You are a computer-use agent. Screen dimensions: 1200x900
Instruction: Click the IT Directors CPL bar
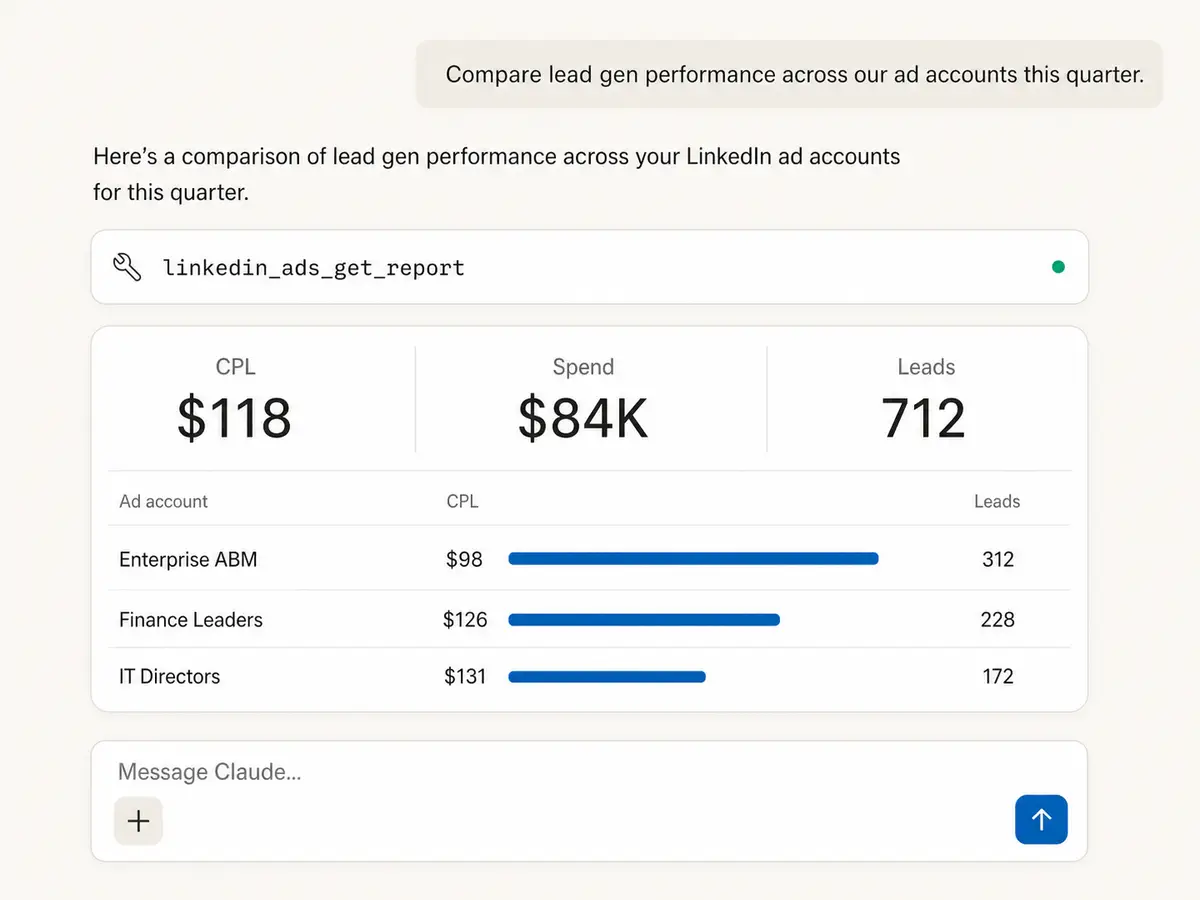[607, 677]
